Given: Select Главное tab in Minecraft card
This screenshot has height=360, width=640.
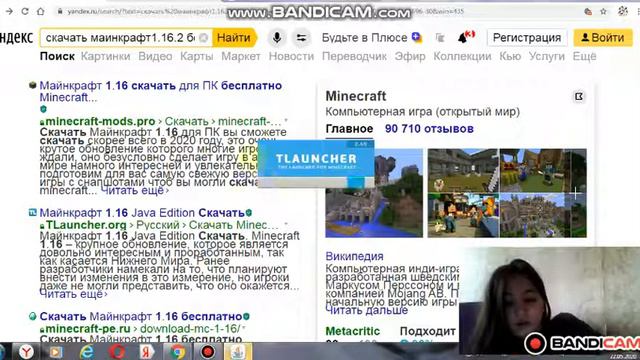Looking at the screenshot, I should [x=349, y=129].
